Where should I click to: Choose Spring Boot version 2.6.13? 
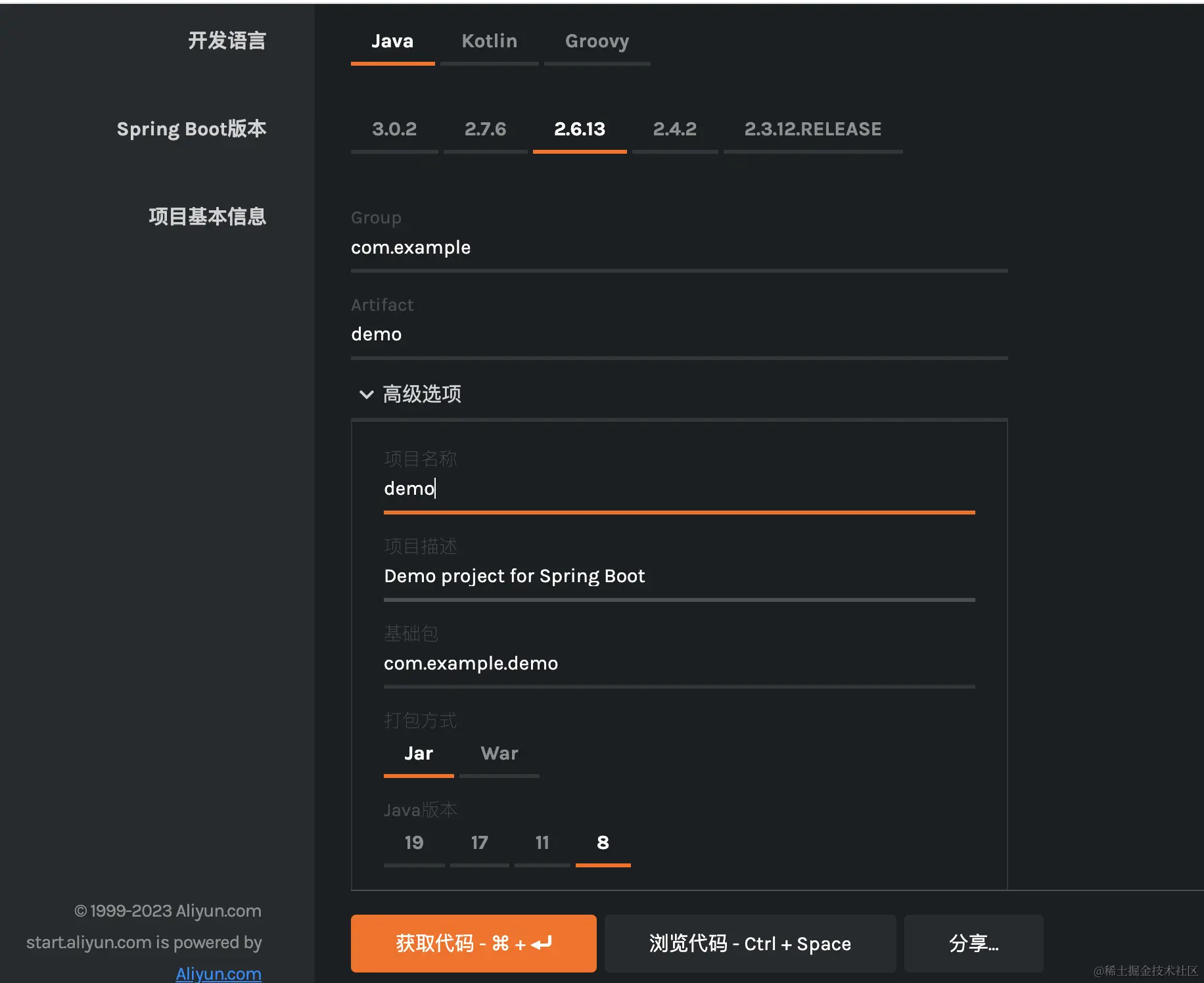pos(580,129)
